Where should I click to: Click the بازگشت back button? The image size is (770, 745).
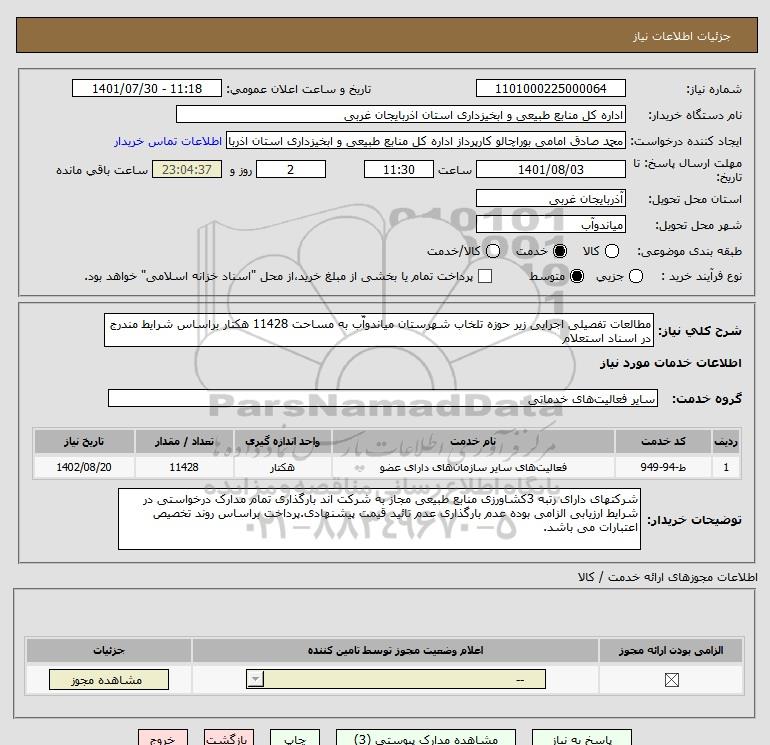pyautogui.click(x=229, y=738)
